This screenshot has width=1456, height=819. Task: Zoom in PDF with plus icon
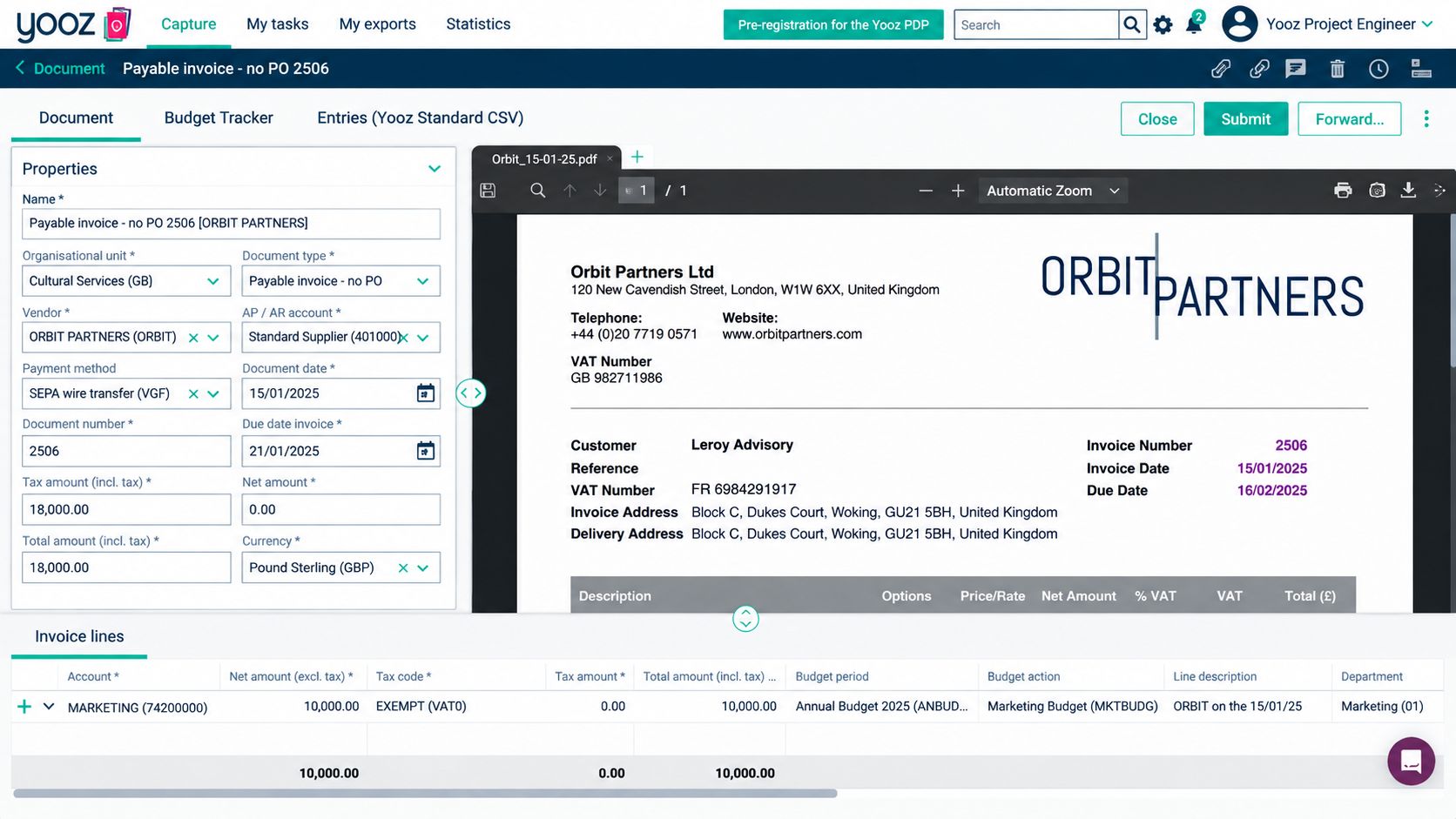[958, 191]
